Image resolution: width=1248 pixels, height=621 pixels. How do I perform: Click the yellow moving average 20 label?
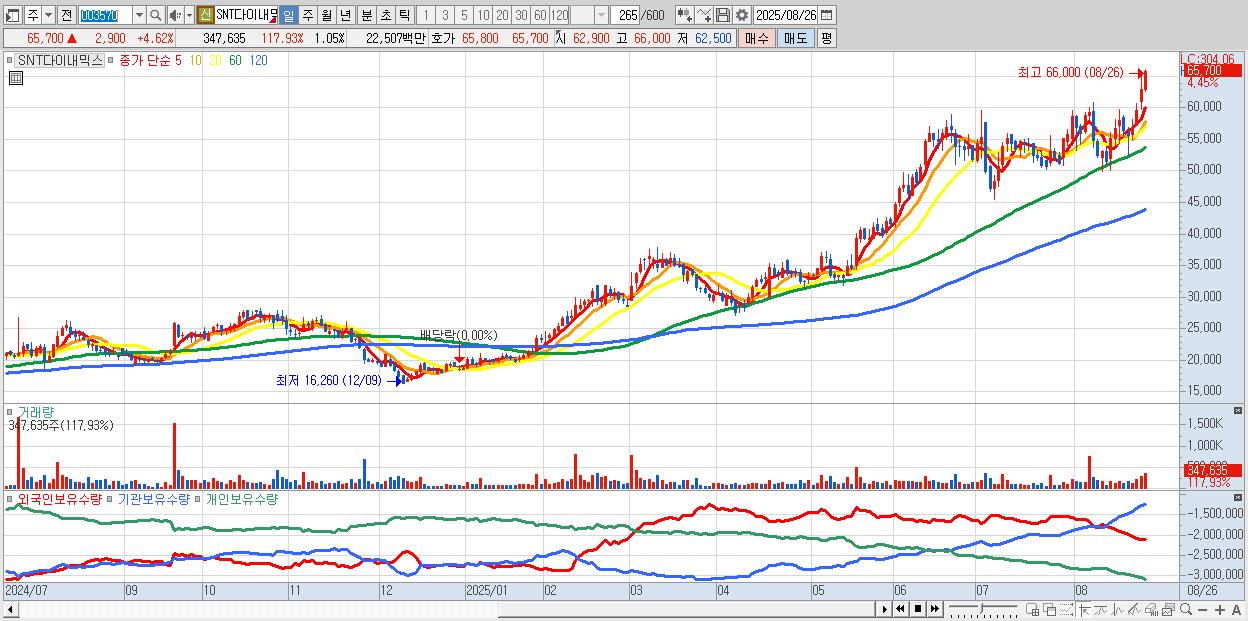[216, 60]
